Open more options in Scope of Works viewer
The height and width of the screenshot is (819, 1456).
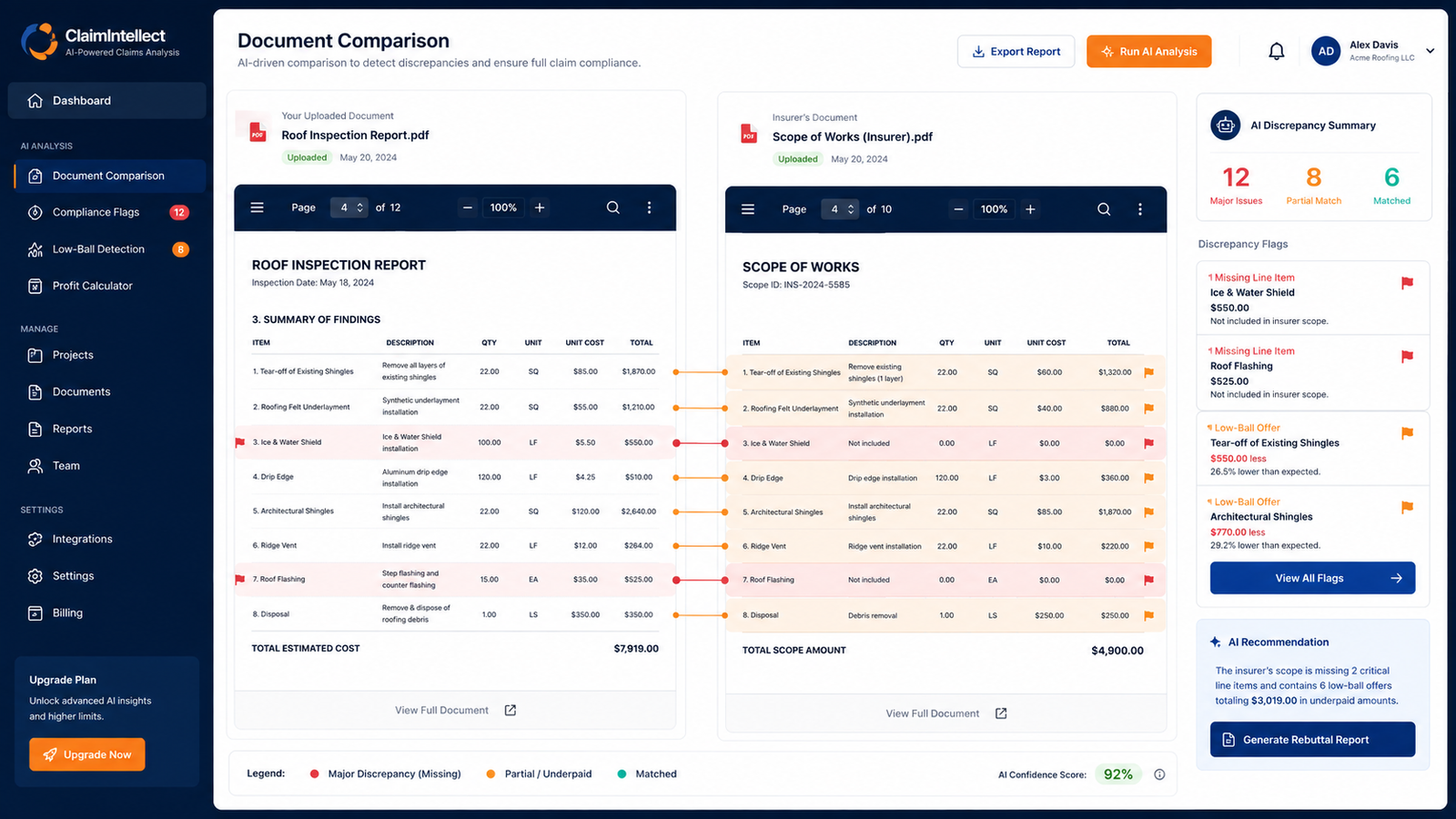(1139, 209)
